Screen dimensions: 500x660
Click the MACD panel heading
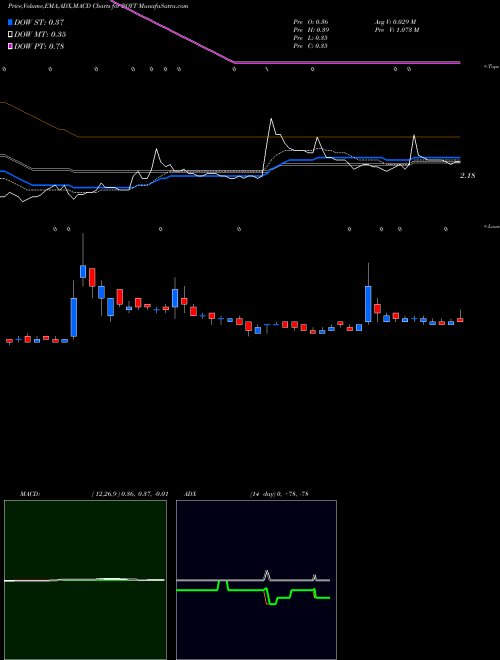(30, 494)
